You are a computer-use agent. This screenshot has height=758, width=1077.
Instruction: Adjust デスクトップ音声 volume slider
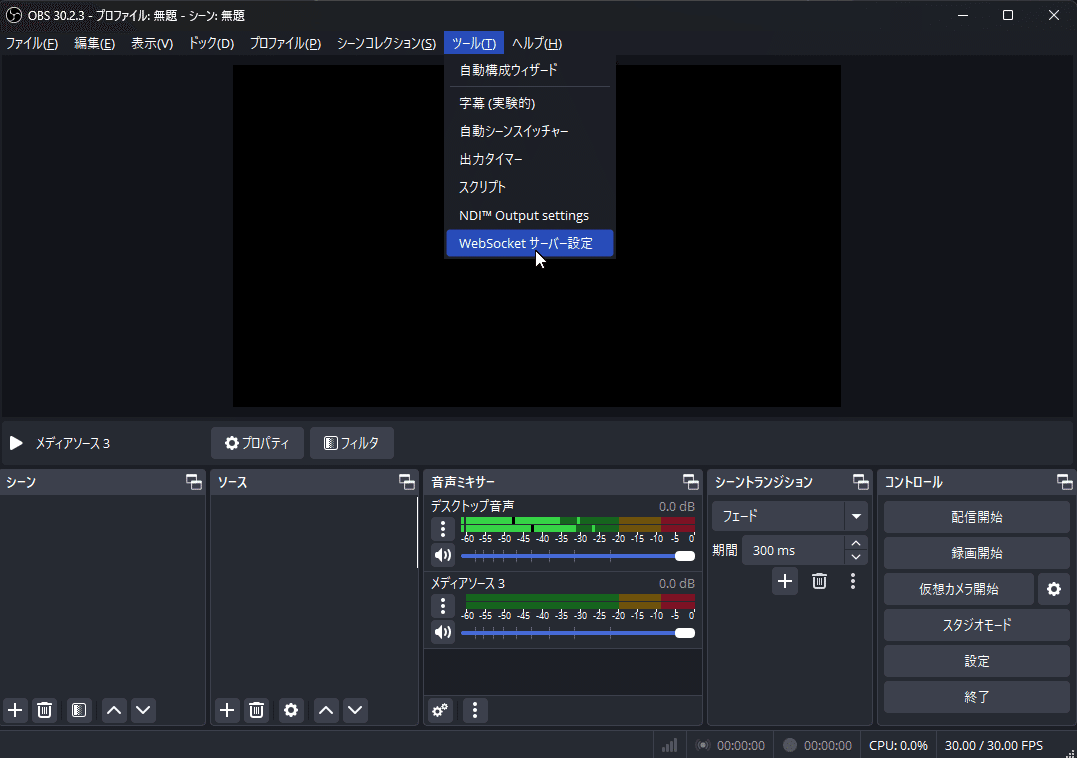coord(578,555)
